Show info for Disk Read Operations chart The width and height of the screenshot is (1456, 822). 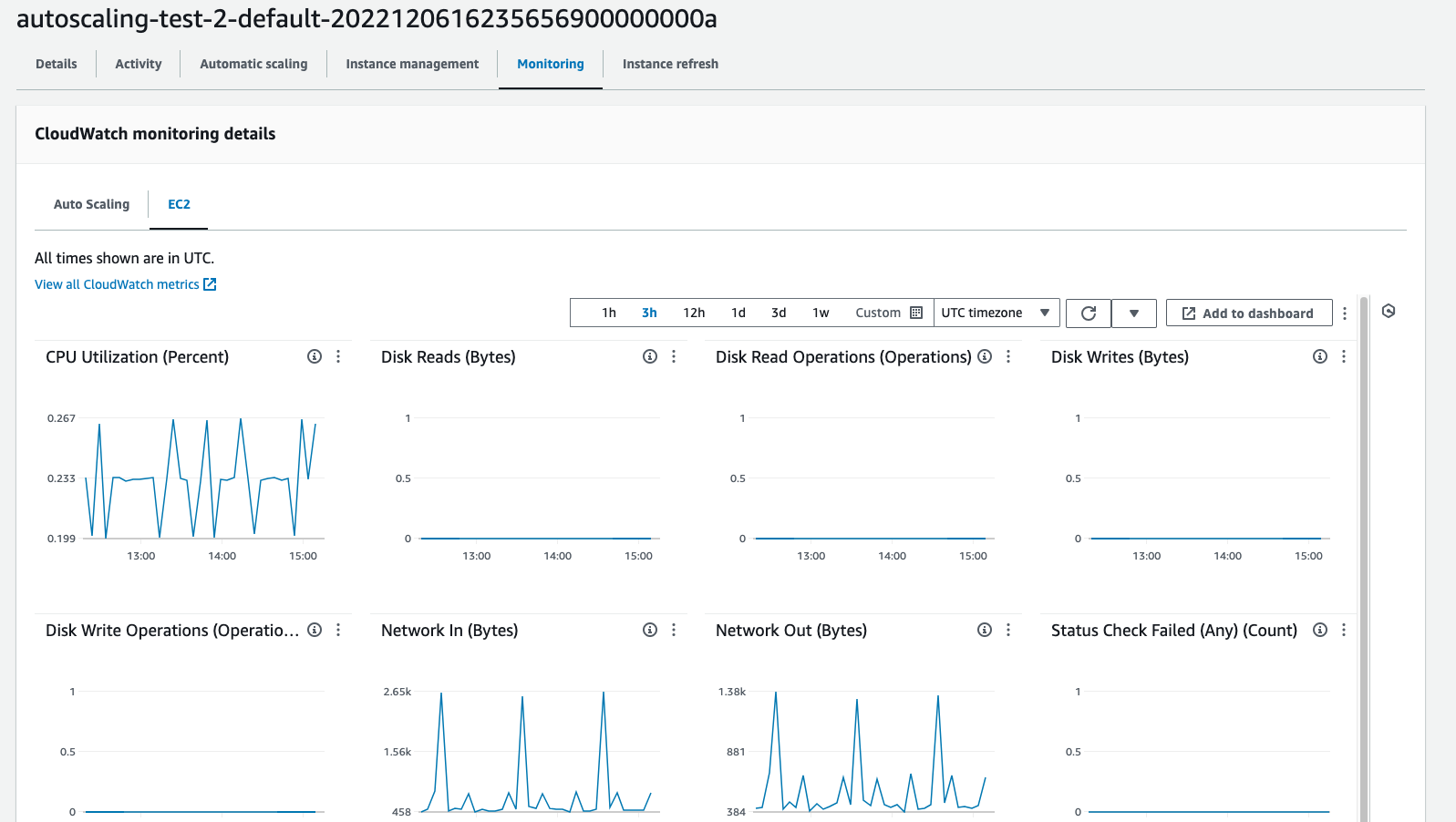985,356
